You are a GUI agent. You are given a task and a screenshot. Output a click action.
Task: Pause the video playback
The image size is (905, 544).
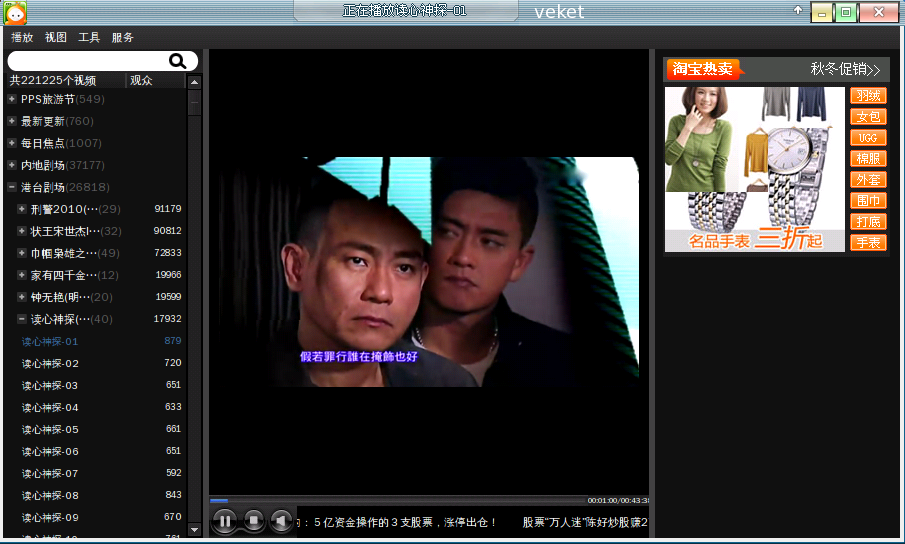[225, 521]
